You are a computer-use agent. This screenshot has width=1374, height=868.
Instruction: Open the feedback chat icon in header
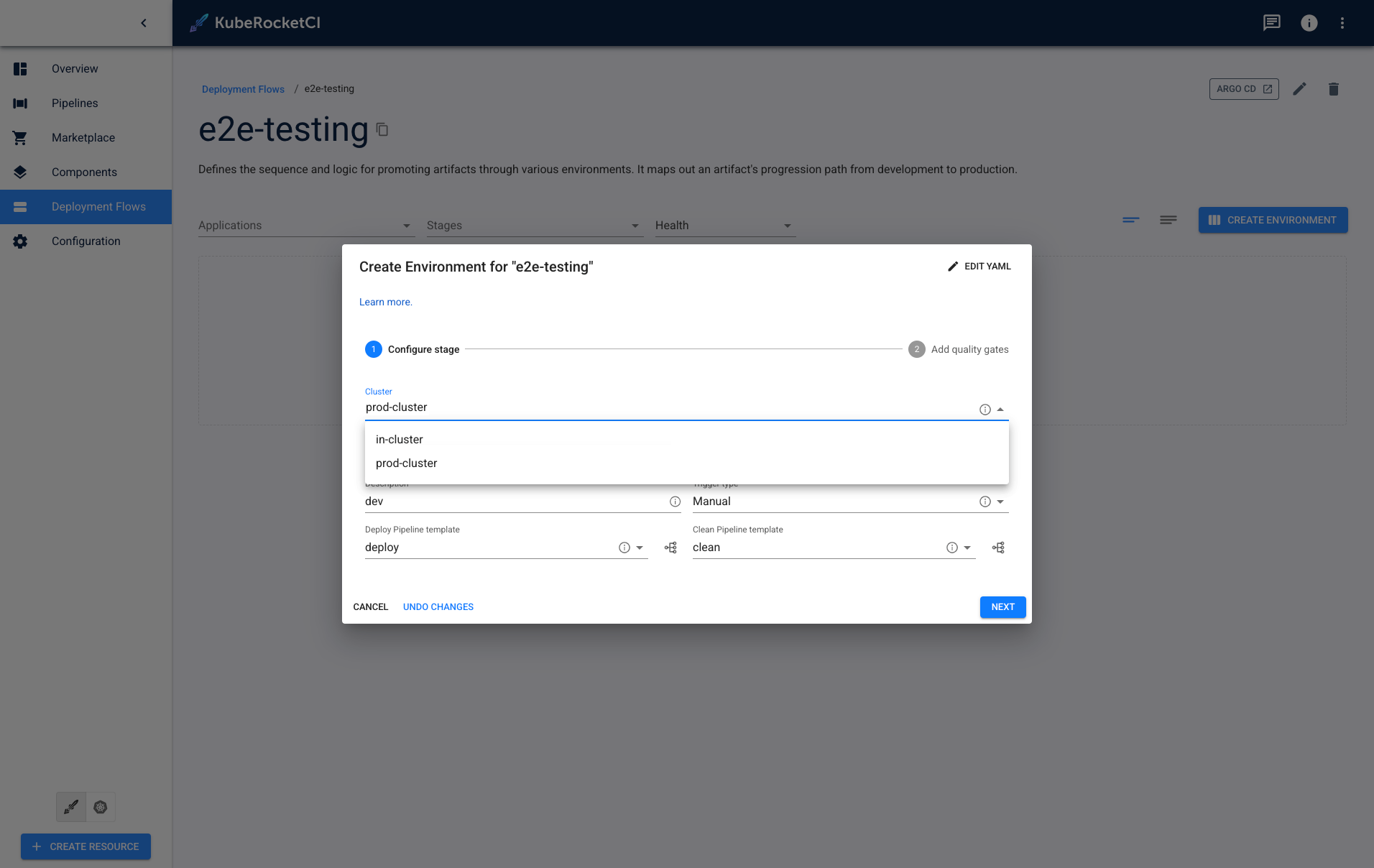click(x=1272, y=23)
